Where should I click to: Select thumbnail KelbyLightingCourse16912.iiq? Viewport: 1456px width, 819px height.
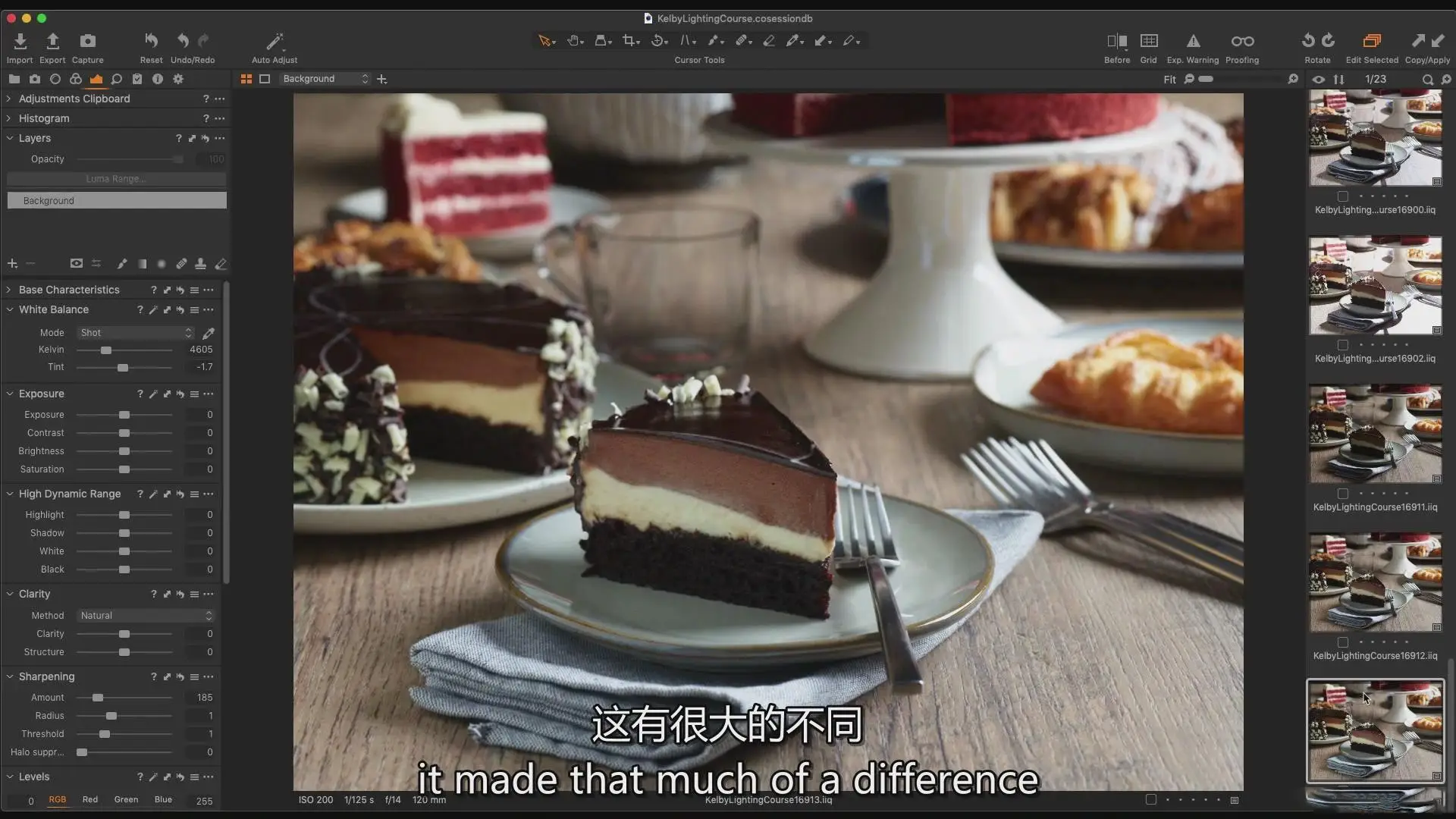click(x=1376, y=582)
